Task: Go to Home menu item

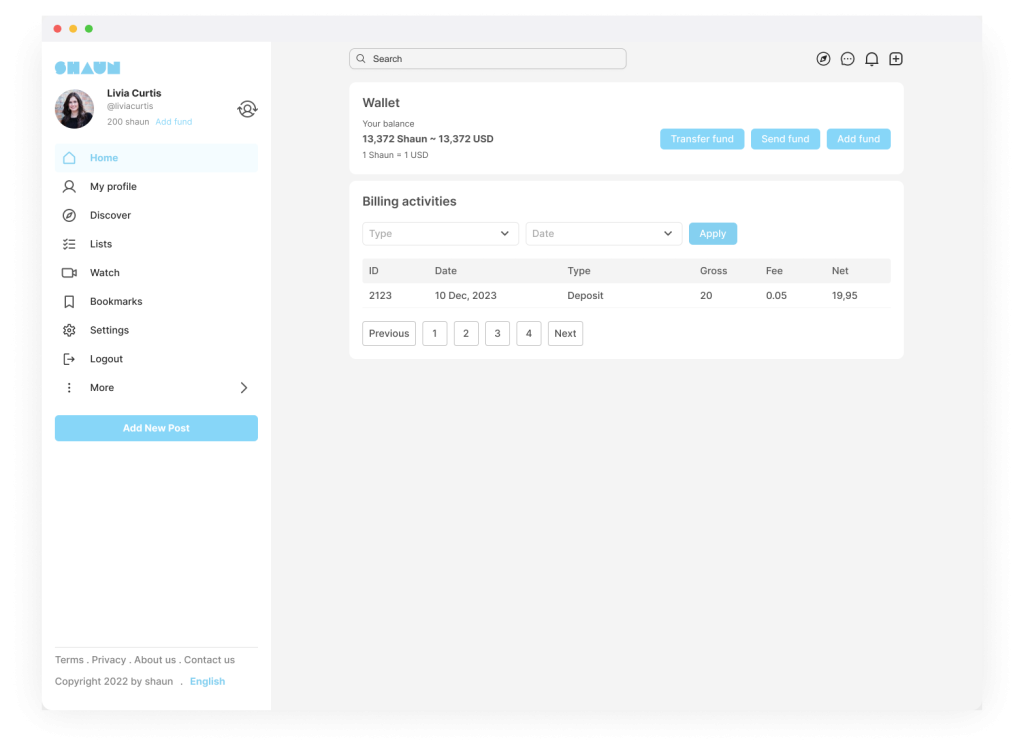Action: point(156,158)
